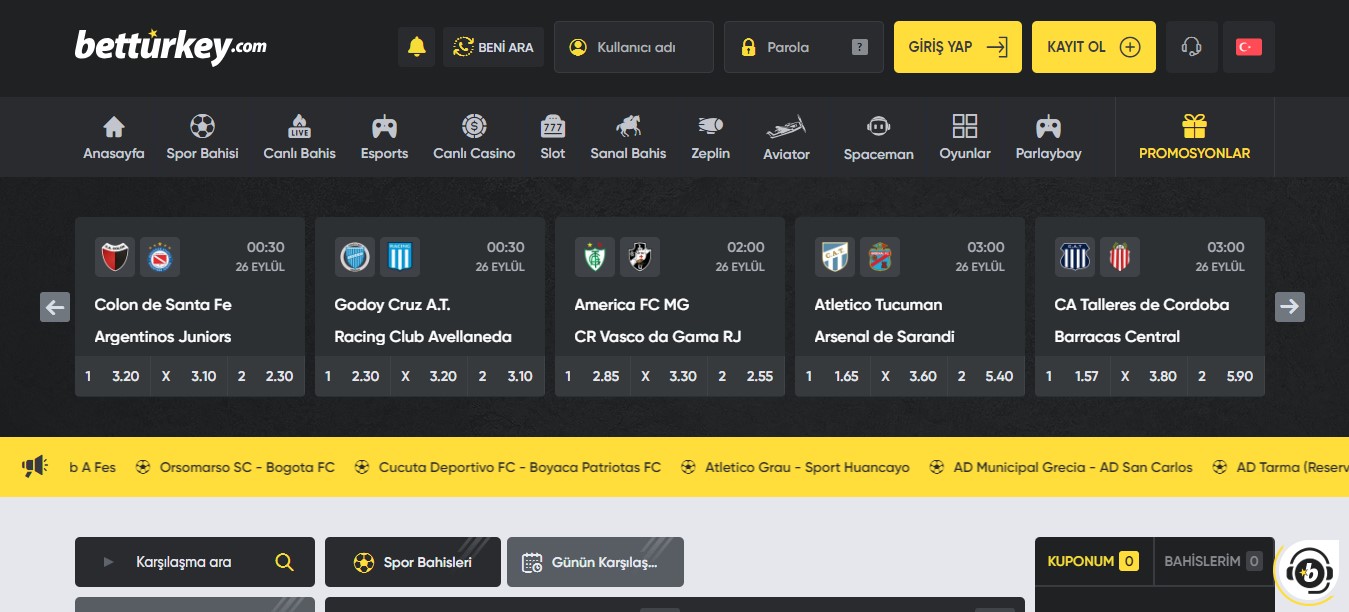Show next matches with right arrow
This screenshot has width=1349, height=612.
[1290, 307]
